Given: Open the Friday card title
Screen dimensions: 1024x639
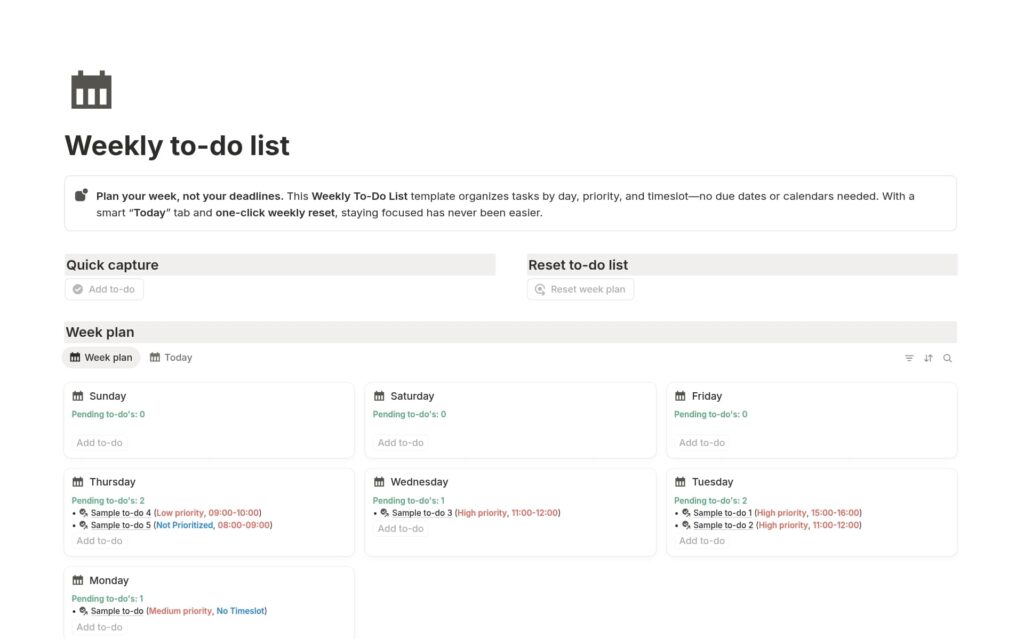Looking at the screenshot, I should (x=707, y=396).
